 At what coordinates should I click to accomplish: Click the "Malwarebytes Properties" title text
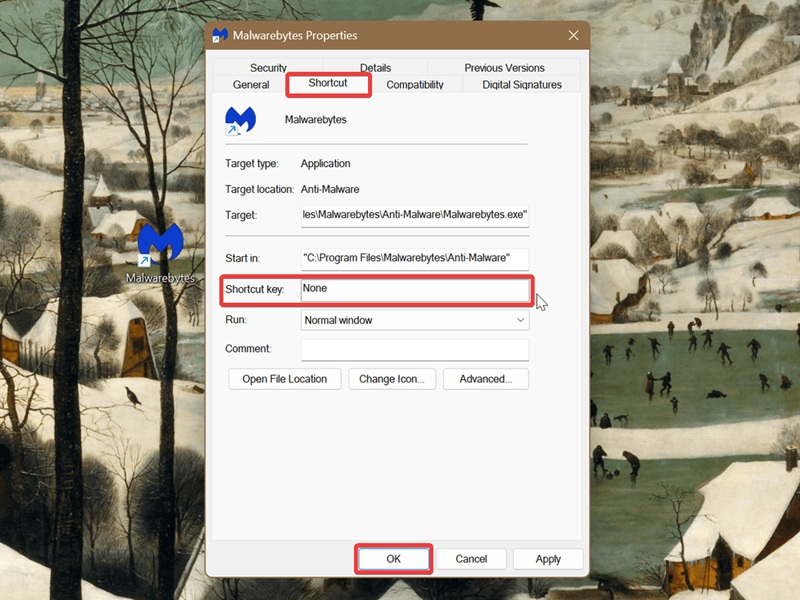coord(295,35)
